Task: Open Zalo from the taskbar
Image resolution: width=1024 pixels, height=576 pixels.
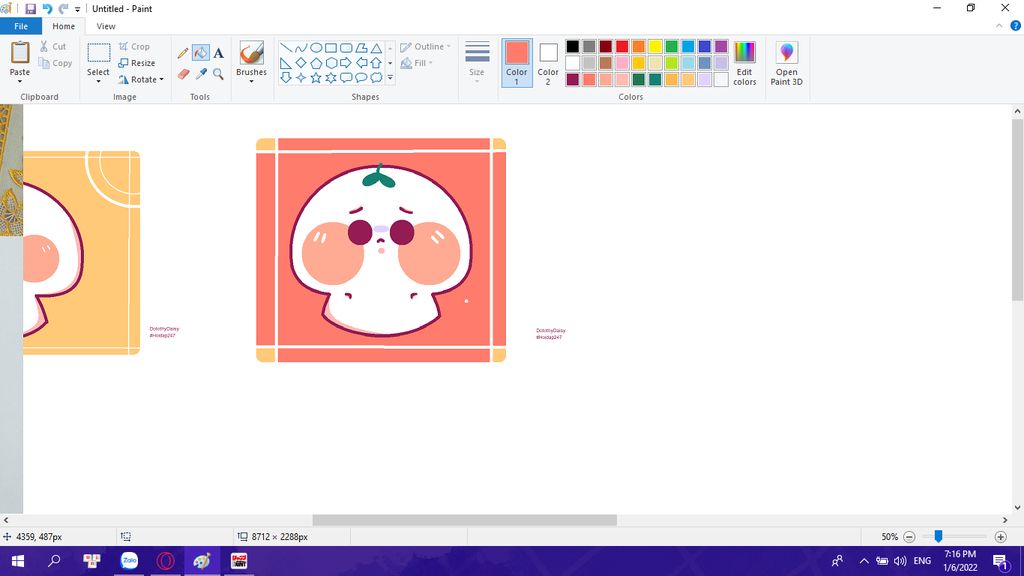Action: tap(129, 561)
